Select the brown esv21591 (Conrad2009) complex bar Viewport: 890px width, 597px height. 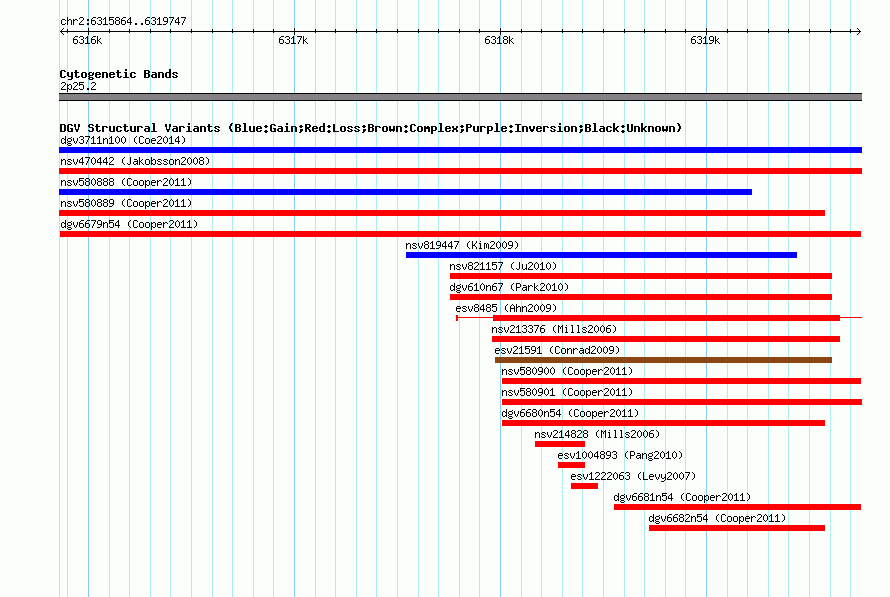[664, 360]
